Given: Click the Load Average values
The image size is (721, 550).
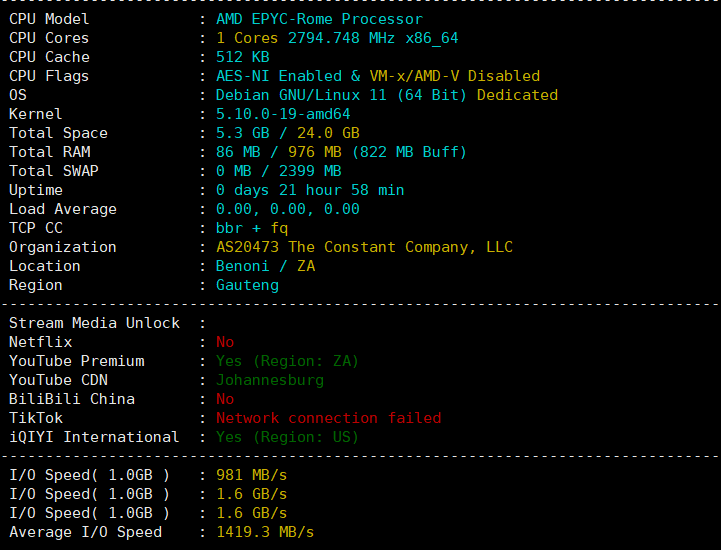Looking at the screenshot, I should click(x=288, y=209).
